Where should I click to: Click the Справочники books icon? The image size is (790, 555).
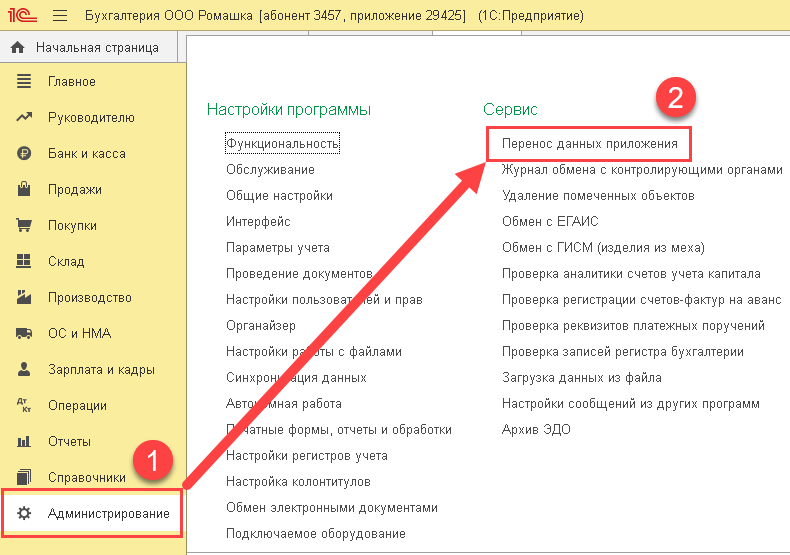[x=24, y=477]
